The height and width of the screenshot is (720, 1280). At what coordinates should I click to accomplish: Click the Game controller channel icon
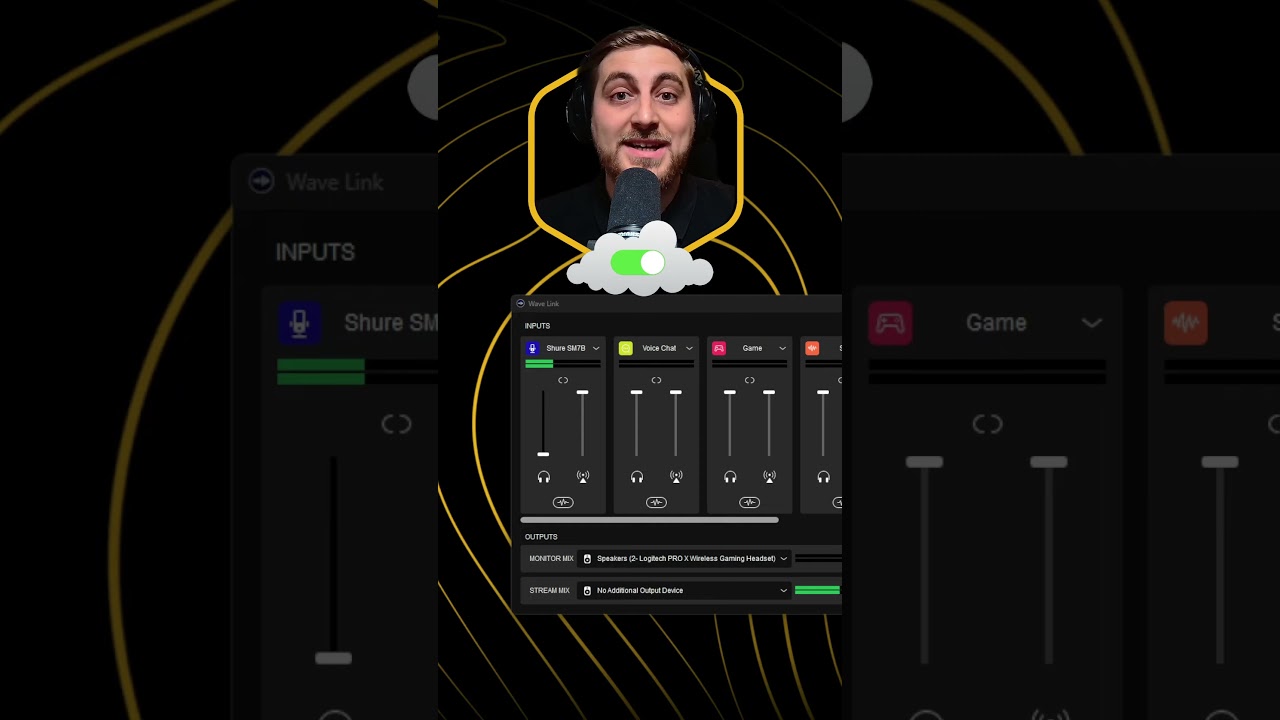(x=719, y=348)
